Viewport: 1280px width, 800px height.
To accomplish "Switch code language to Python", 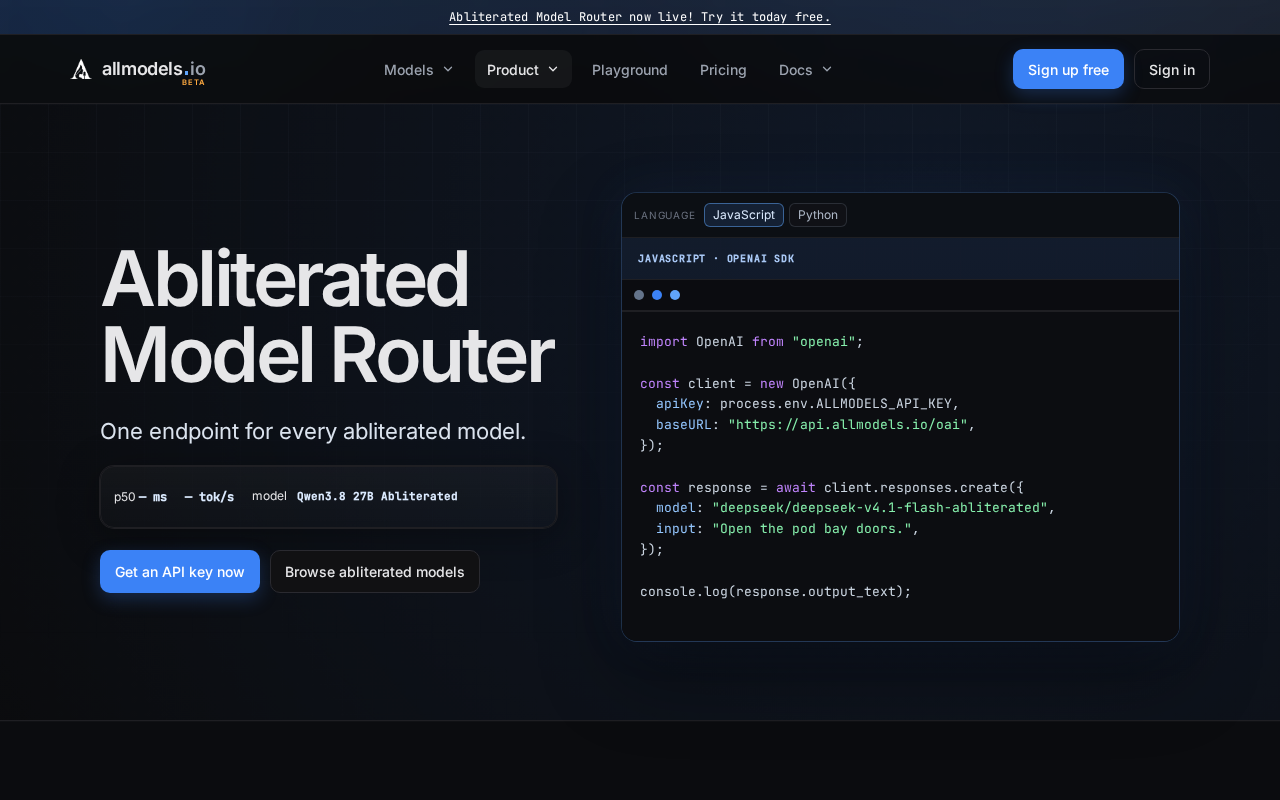I will tap(818, 215).
